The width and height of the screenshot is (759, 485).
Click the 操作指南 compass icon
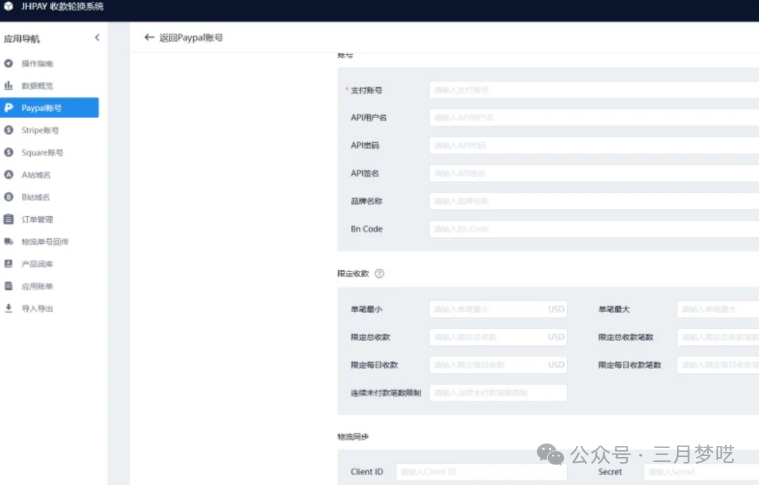(8, 63)
